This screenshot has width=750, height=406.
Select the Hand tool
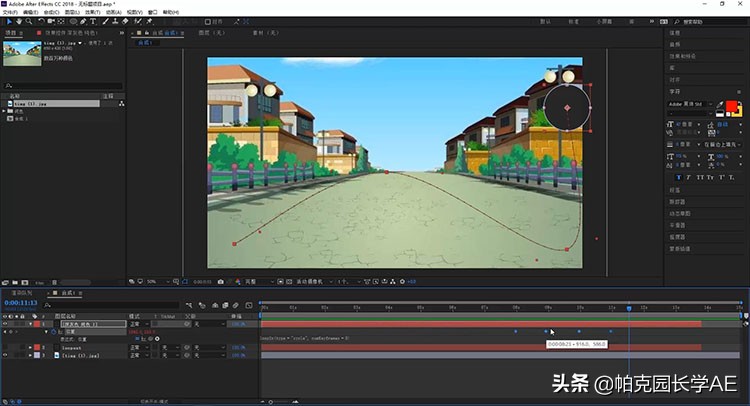coord(19,22)
